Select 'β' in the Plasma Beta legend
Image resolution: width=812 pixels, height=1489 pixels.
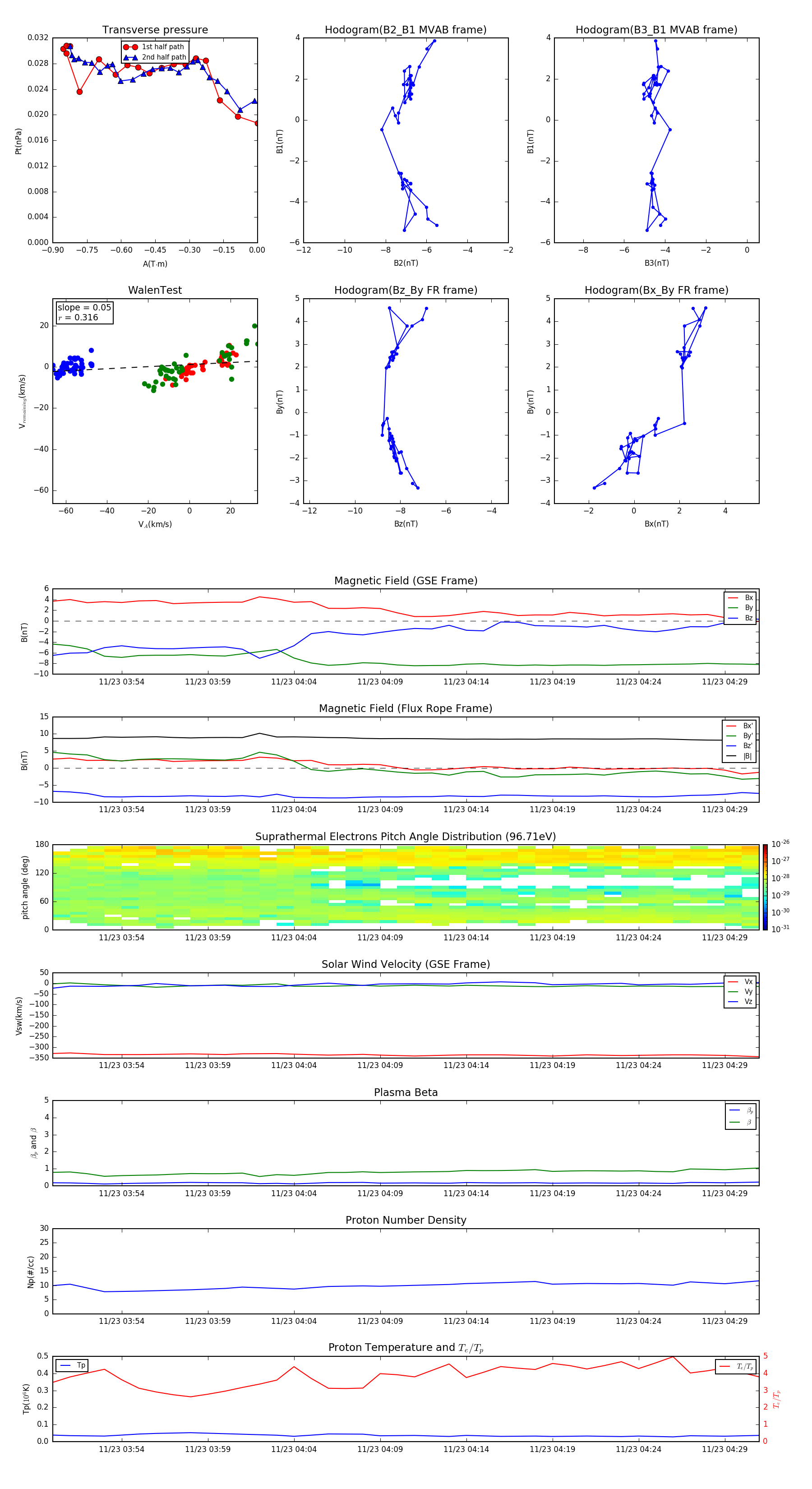(742, 1122)
